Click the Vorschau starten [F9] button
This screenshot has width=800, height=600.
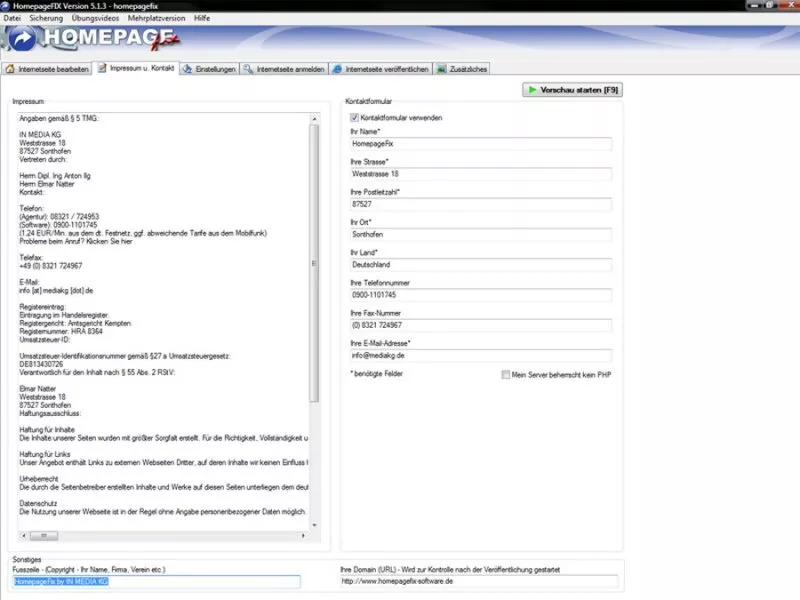pos(573,90)
